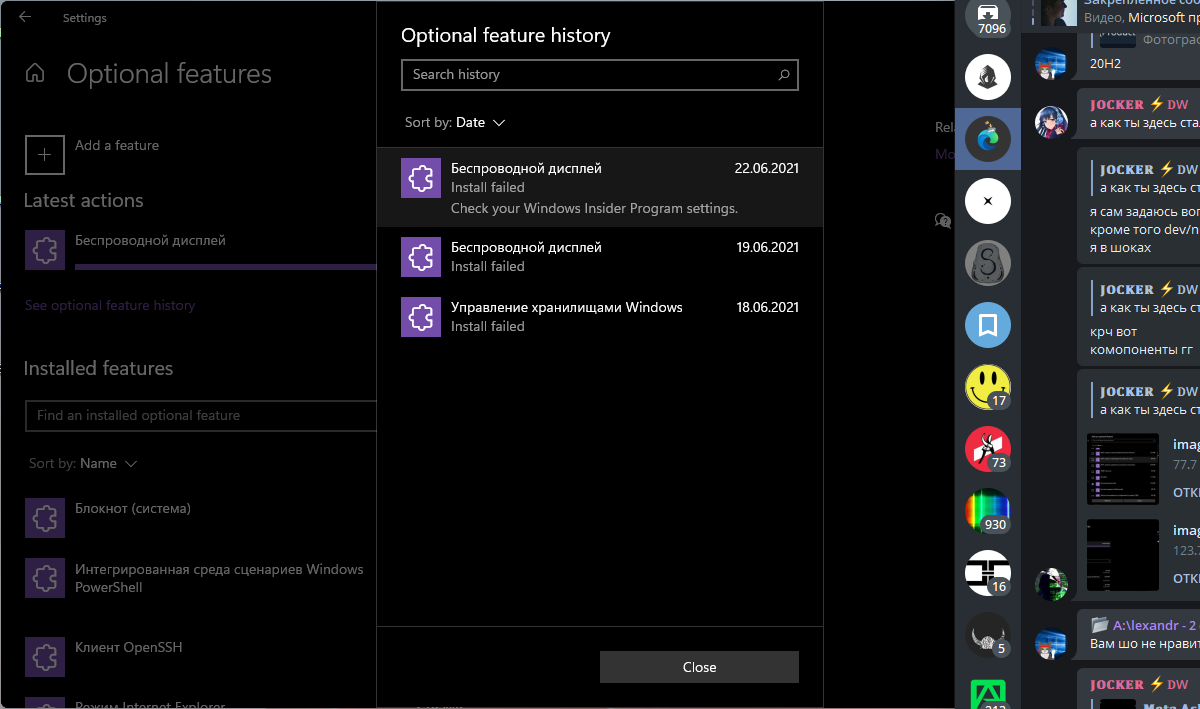
Task: Select 'Check your Windows Insider Program settings.' text
Action: click(594, 208)
